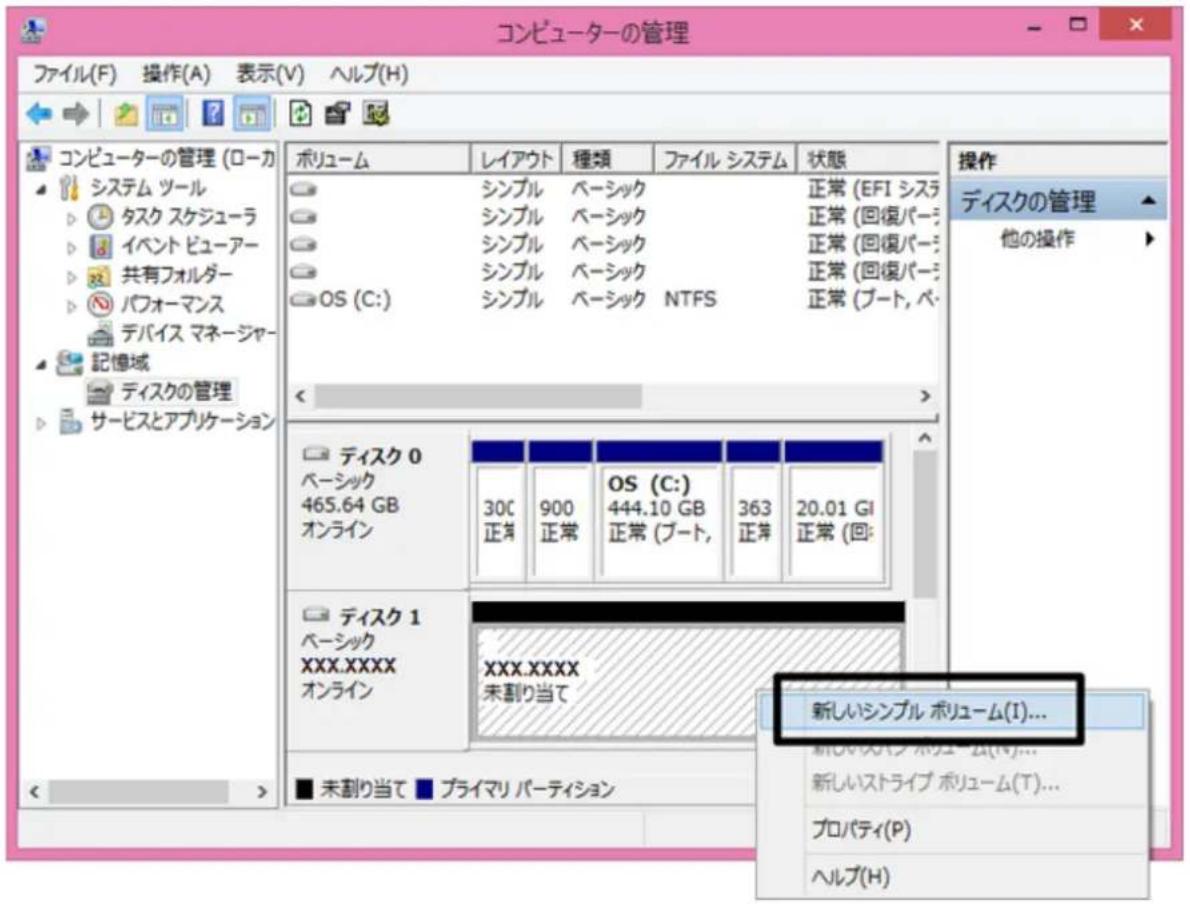This screenshot has width=1190, height=904.
Task: Open the ヘルプ(H) menu in menu bar
Action: (369, 74)
